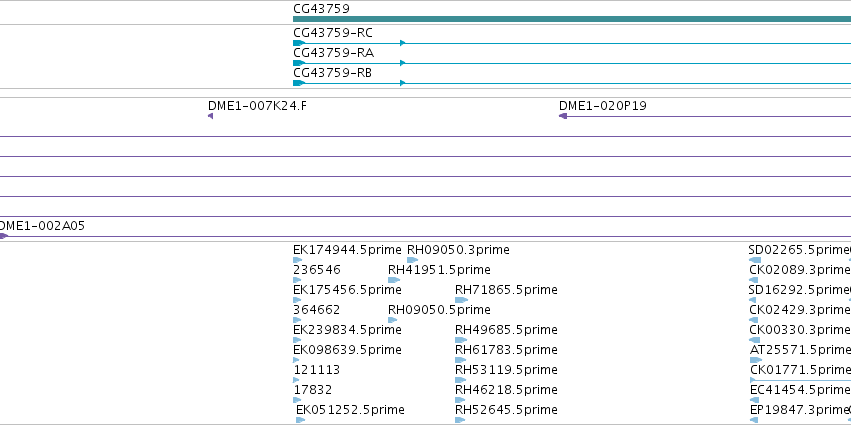This screenshot has height=425, width=851.
Task: Select the DME1-002A05 feature arrowhead
Action: point(3,236)
